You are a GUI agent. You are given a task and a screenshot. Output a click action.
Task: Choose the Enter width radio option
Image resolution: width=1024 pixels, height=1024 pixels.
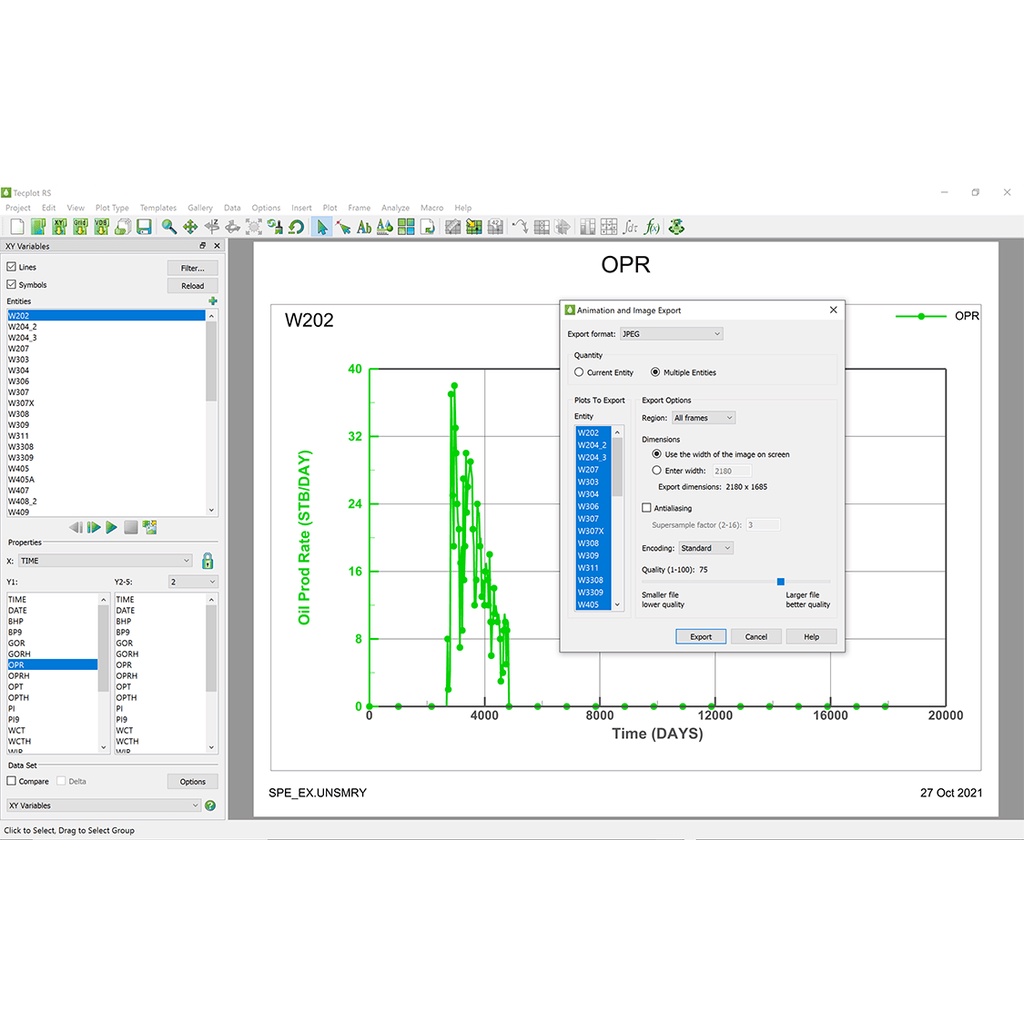click(656, 470)
